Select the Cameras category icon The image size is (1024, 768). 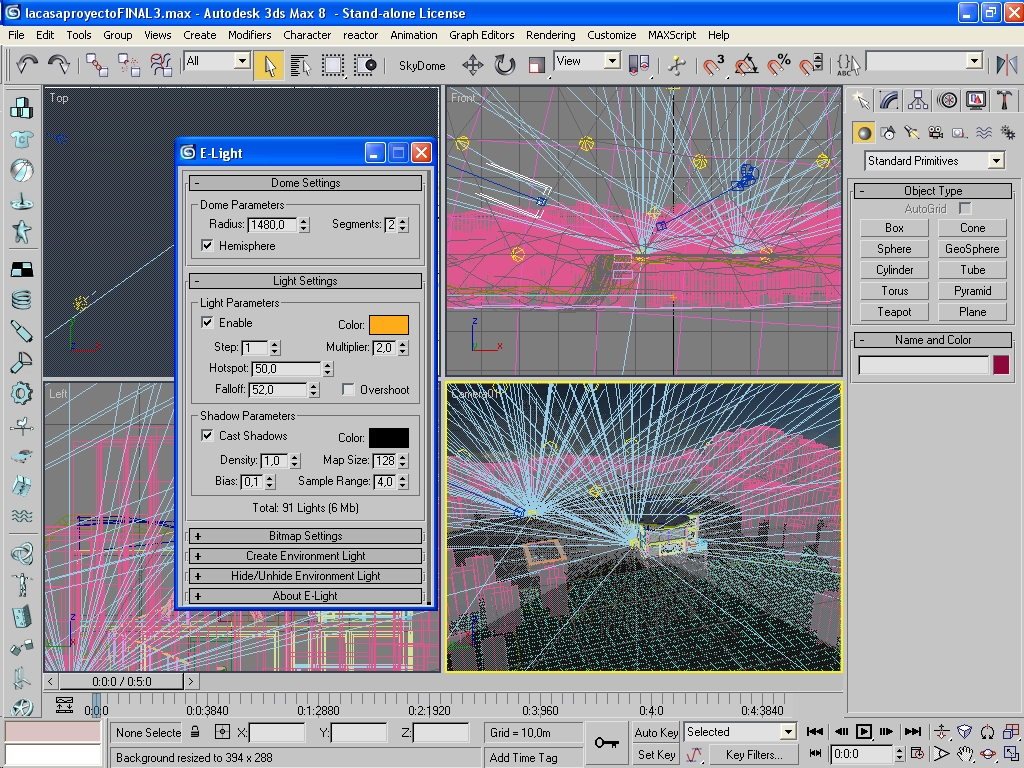coord(935,133)
